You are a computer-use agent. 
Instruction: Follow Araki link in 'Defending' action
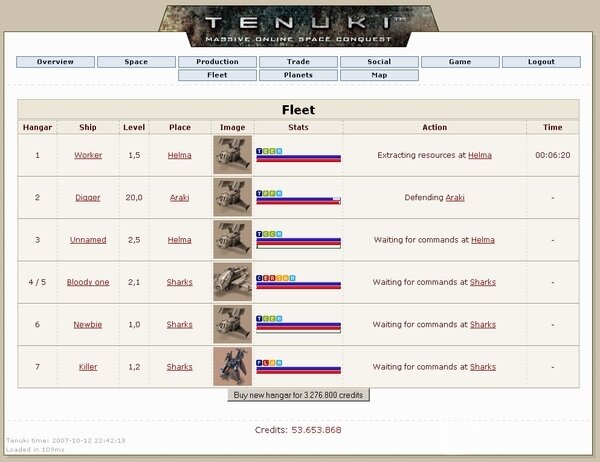455,198
